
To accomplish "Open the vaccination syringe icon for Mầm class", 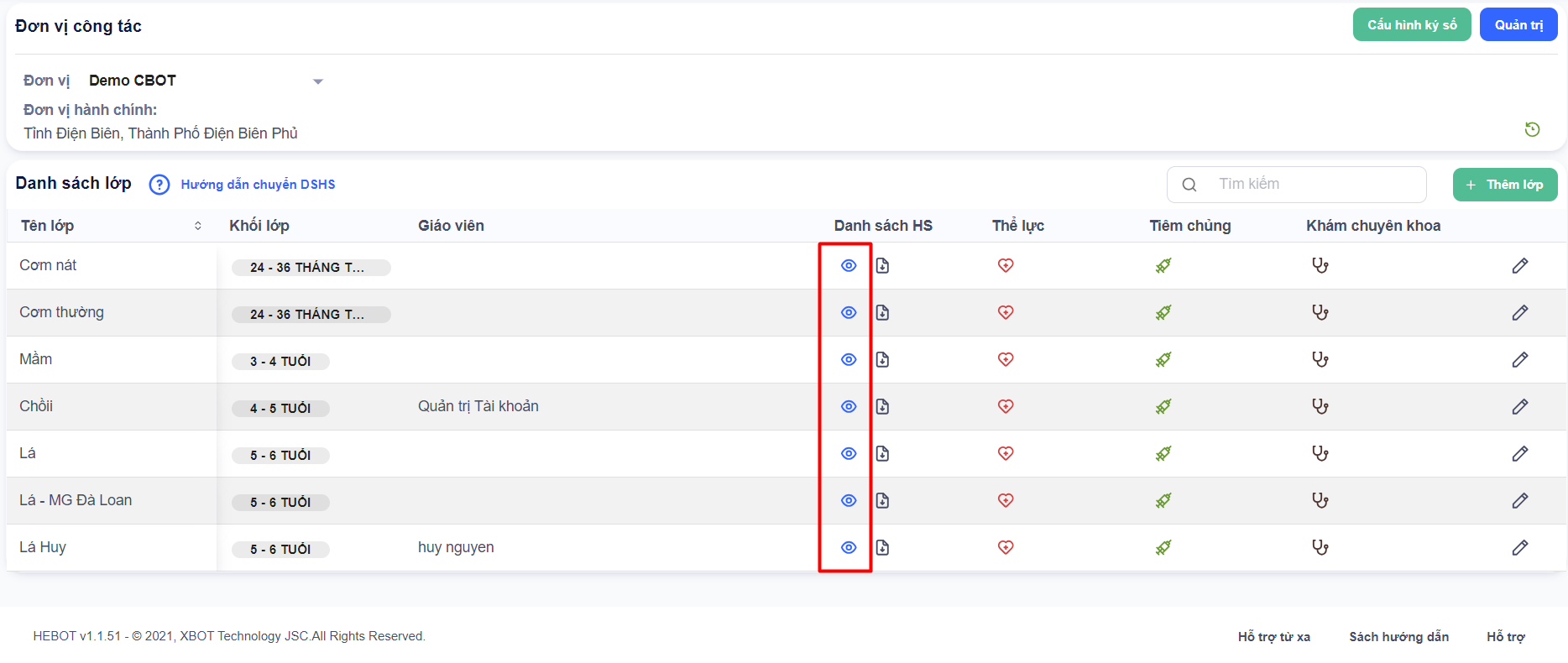I will coord(1163,360).
